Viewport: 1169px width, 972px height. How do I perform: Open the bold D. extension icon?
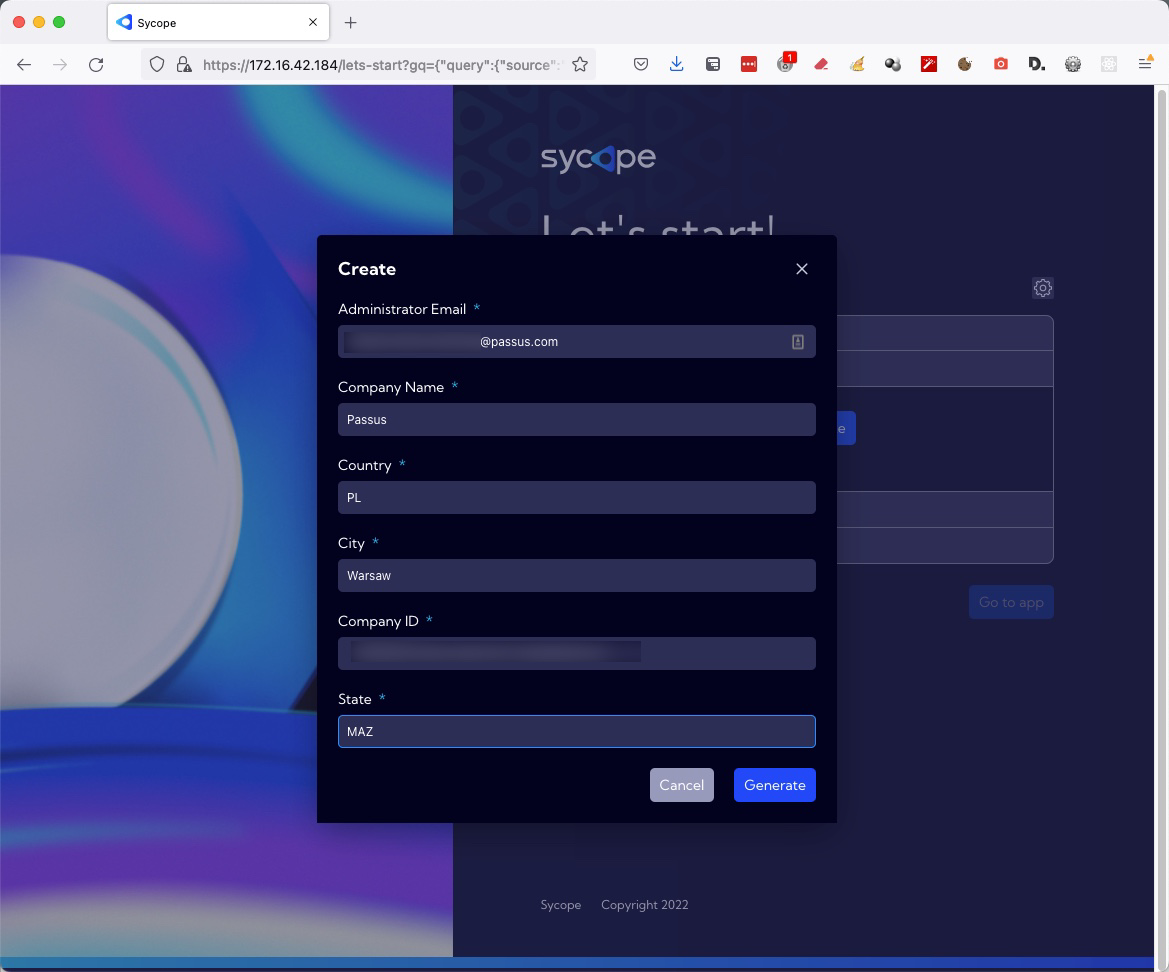tap(1036, 65)
